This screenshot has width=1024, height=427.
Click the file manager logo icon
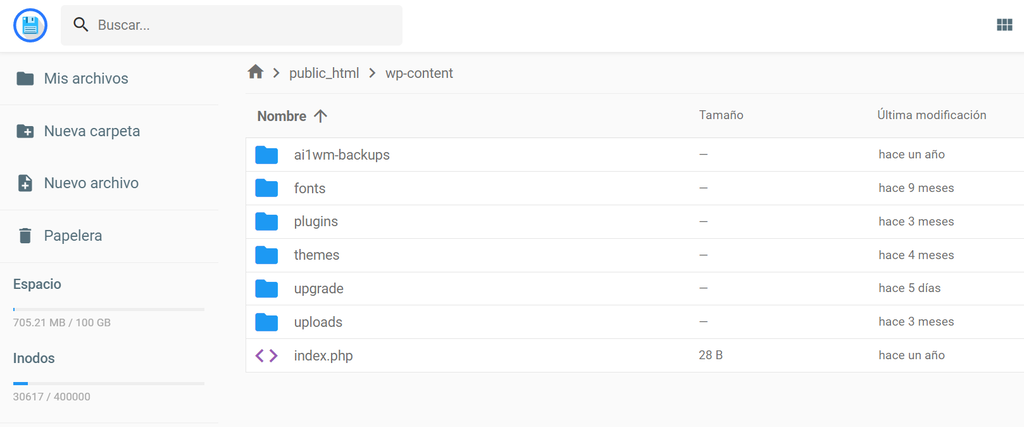coord(31,25)
